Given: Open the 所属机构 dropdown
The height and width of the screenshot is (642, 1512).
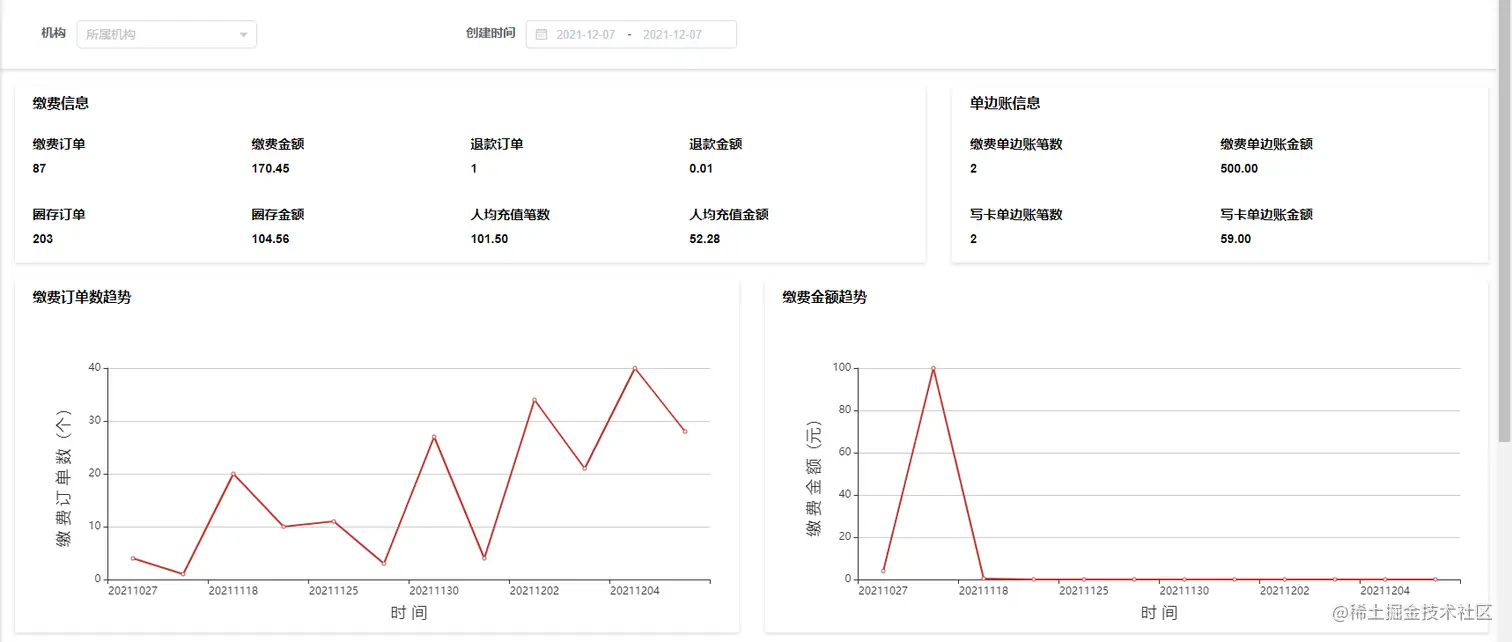Looking at the screenshot, I should click(x=166, y=34).
